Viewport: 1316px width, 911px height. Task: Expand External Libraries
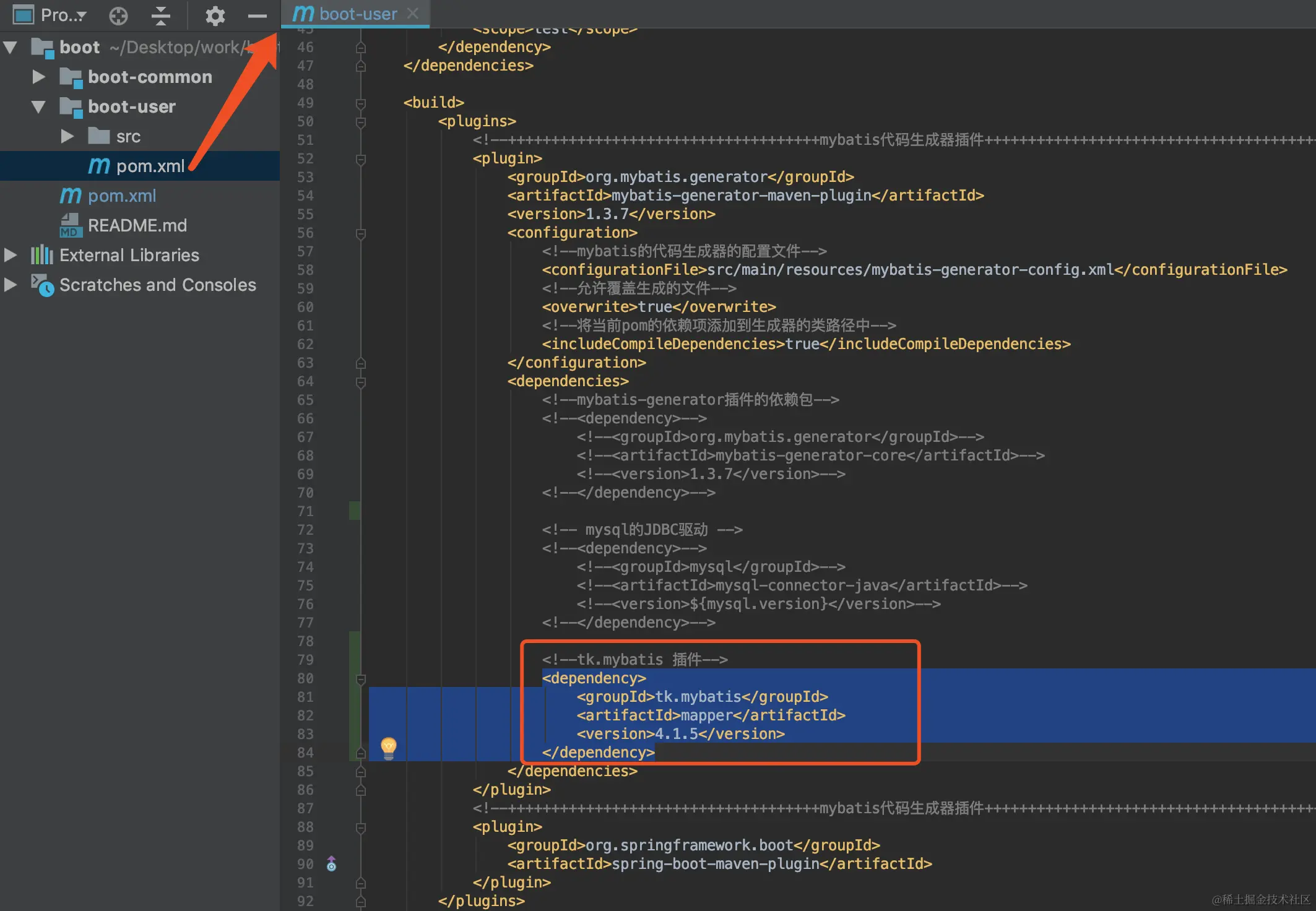pyautogui.click(x=11, y=255)
